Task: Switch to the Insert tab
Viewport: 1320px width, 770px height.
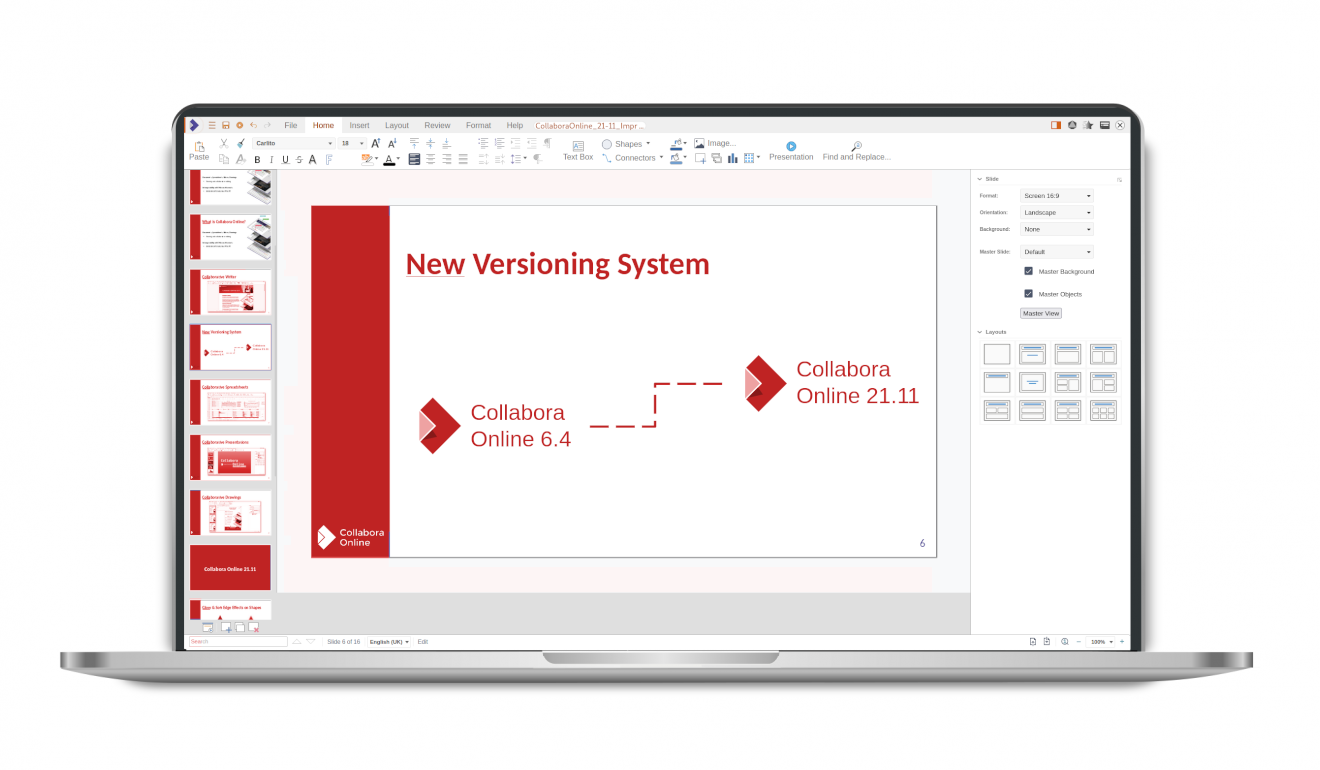Action: [x=359, y=126]
